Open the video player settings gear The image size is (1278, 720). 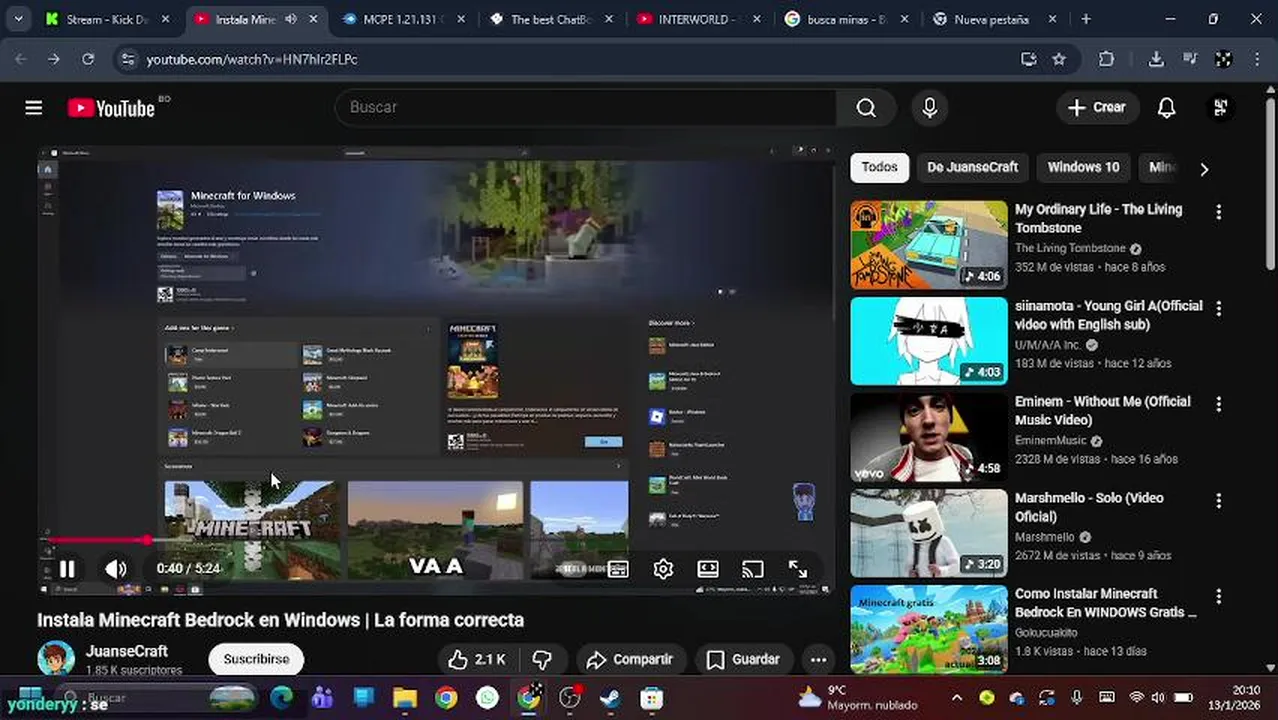663,569
